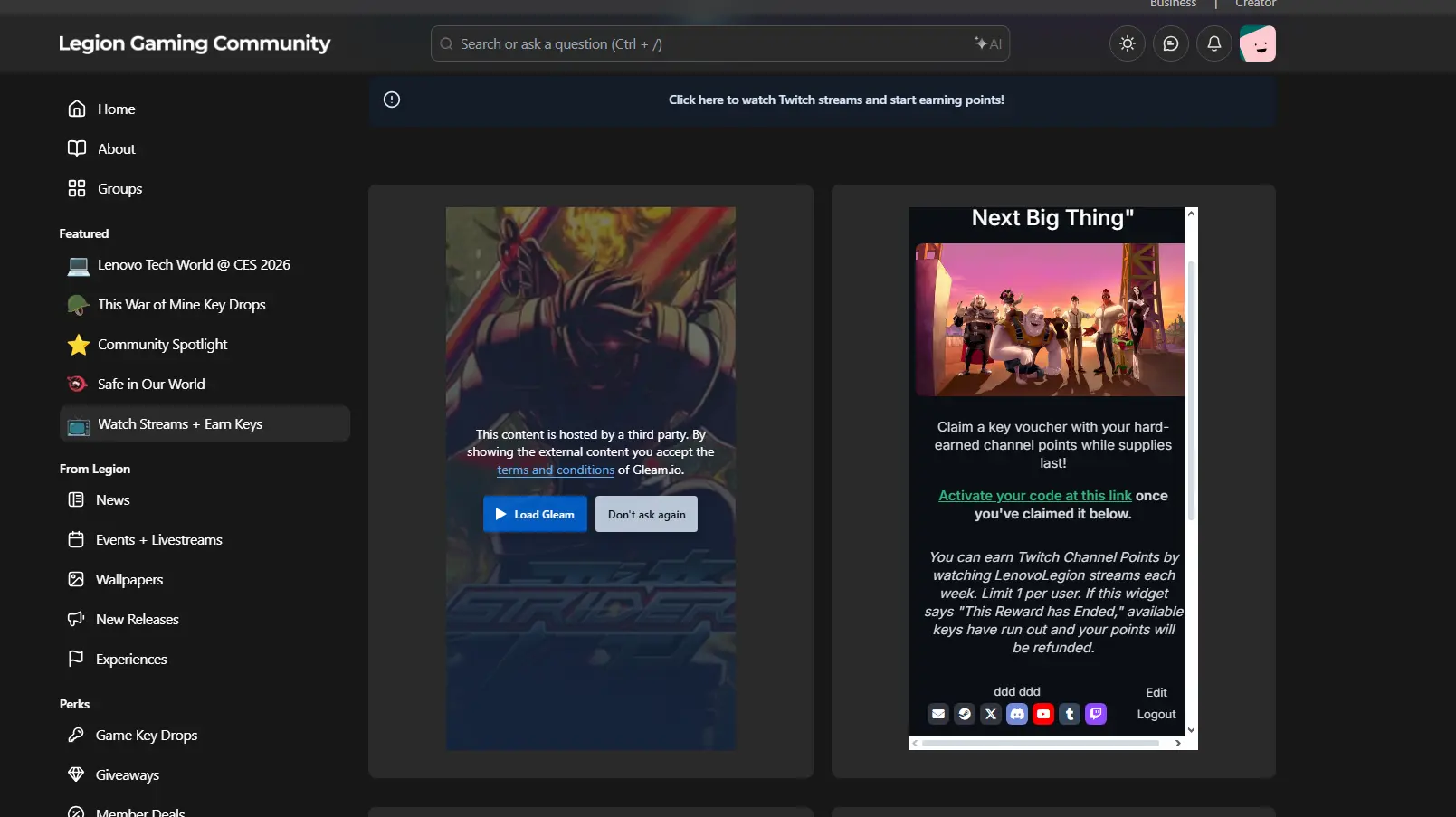Click the laptop icon for Lenovo Tech World
This screenshot has width=1456, height=817.
[79, 266]
